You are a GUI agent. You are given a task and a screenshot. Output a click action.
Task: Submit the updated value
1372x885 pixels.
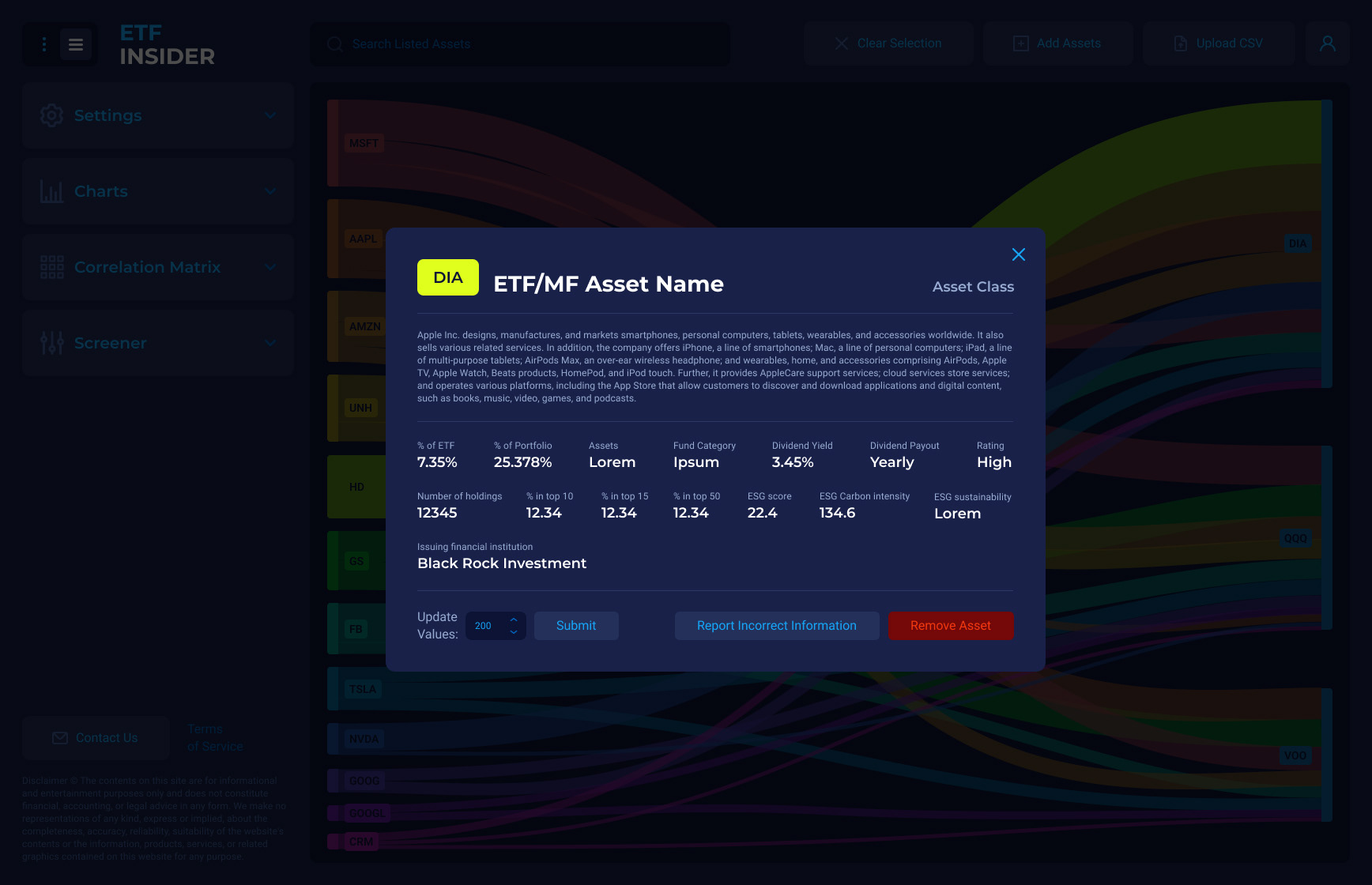[576, 626]
